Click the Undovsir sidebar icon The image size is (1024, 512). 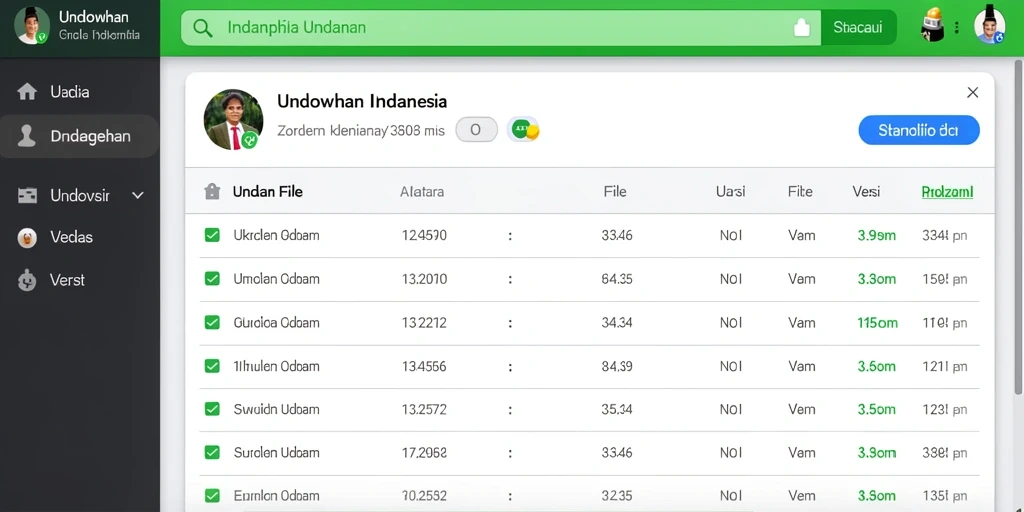point(27,195)
